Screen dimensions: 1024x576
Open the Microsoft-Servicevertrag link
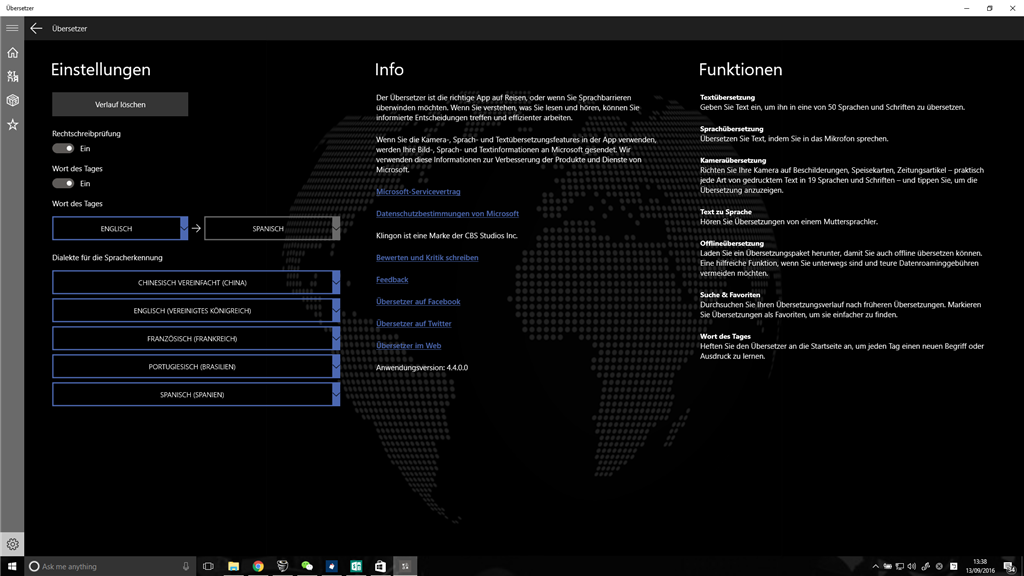(x=418, y=191)
